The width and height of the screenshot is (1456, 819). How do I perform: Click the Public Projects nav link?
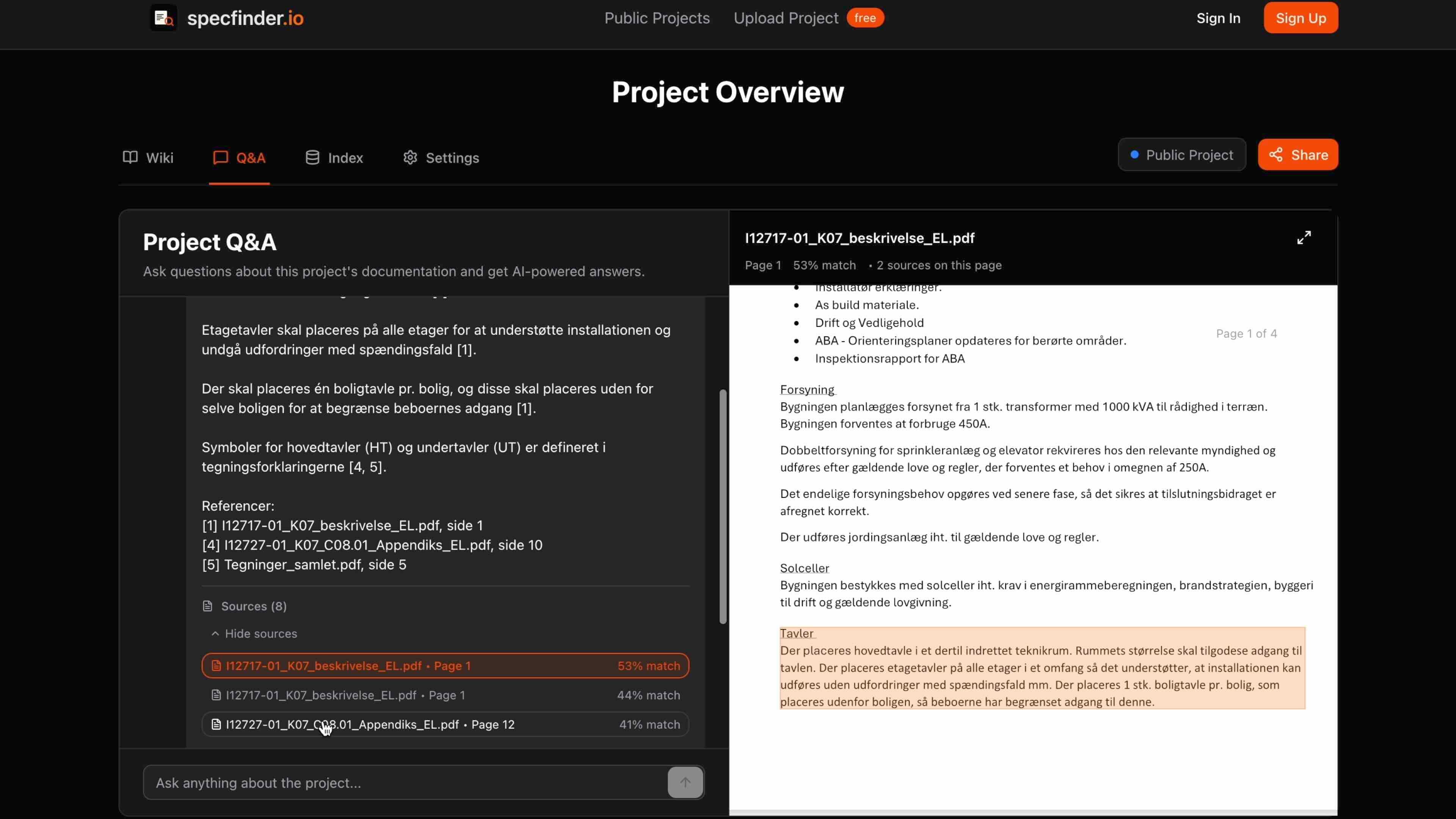657,18
